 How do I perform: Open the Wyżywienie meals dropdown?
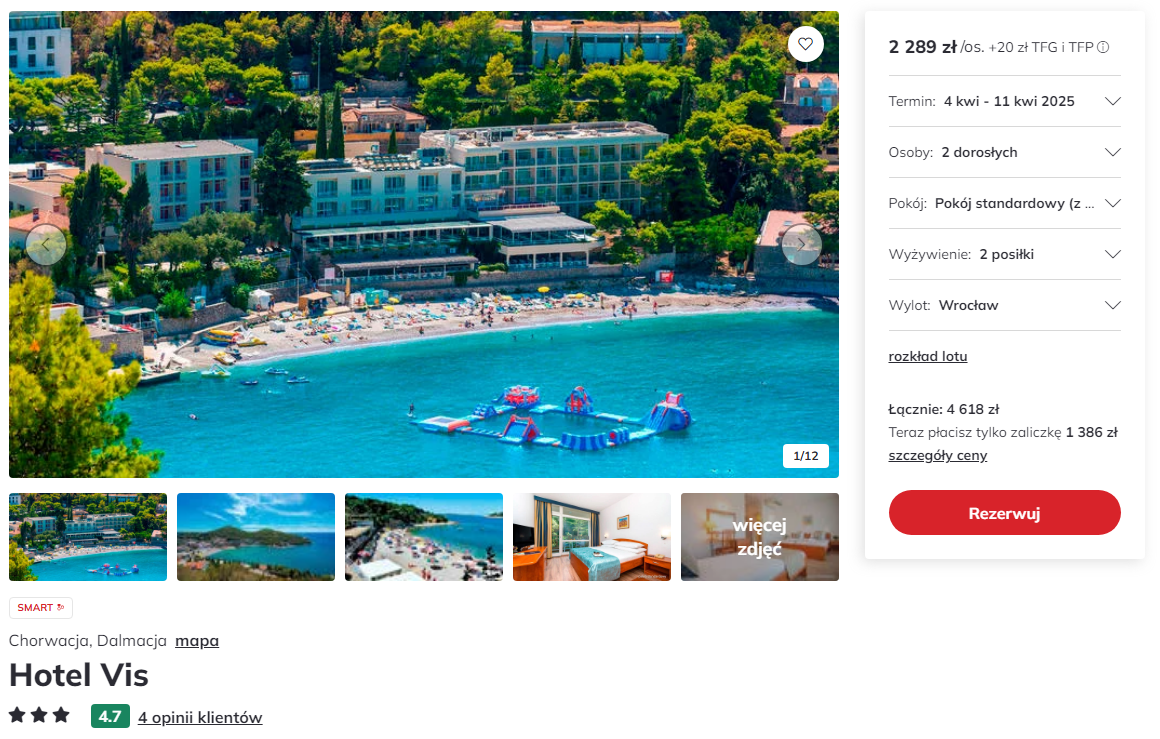click(x=1005, y=254)
